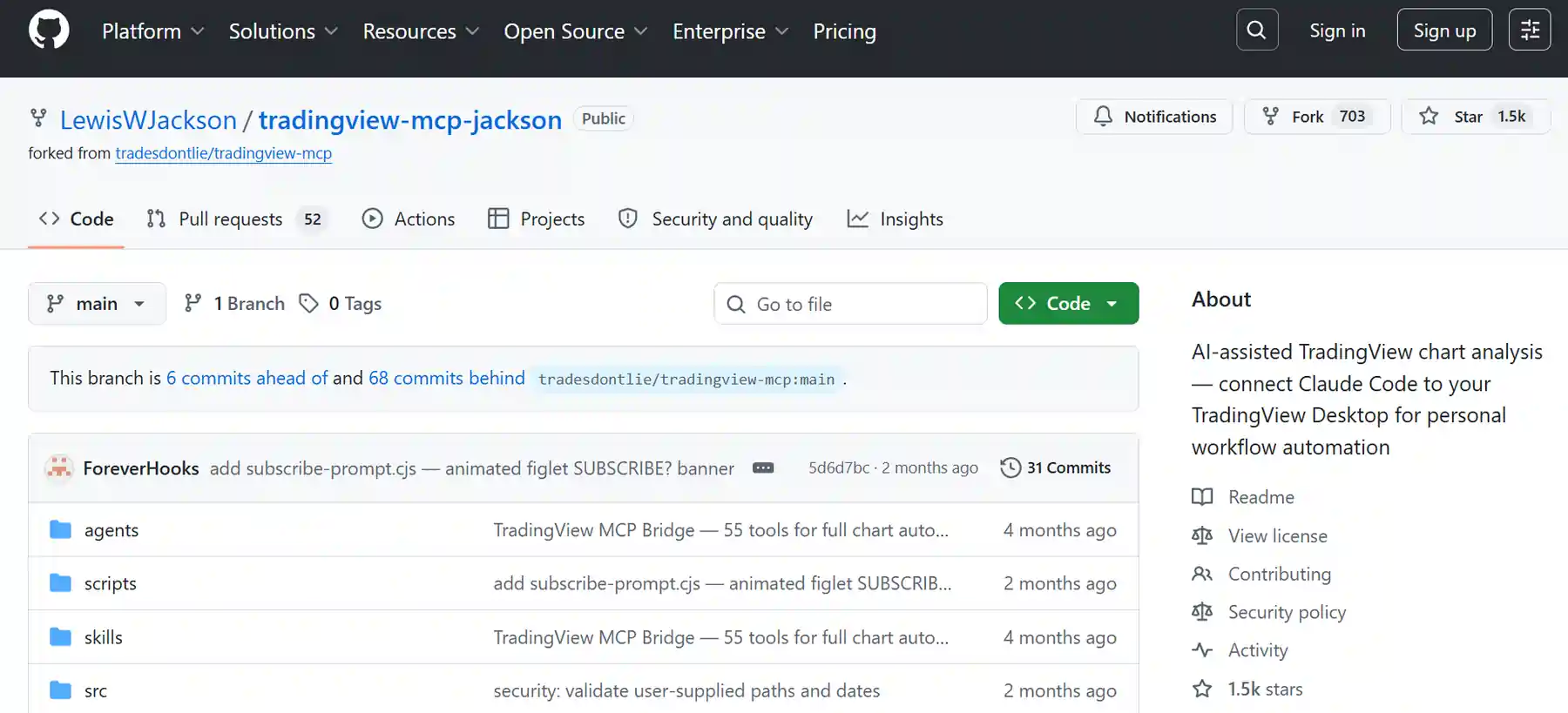Click the branch icon beside 1 Branch
Screen dimensions: 1568x713
coord(193,303)
